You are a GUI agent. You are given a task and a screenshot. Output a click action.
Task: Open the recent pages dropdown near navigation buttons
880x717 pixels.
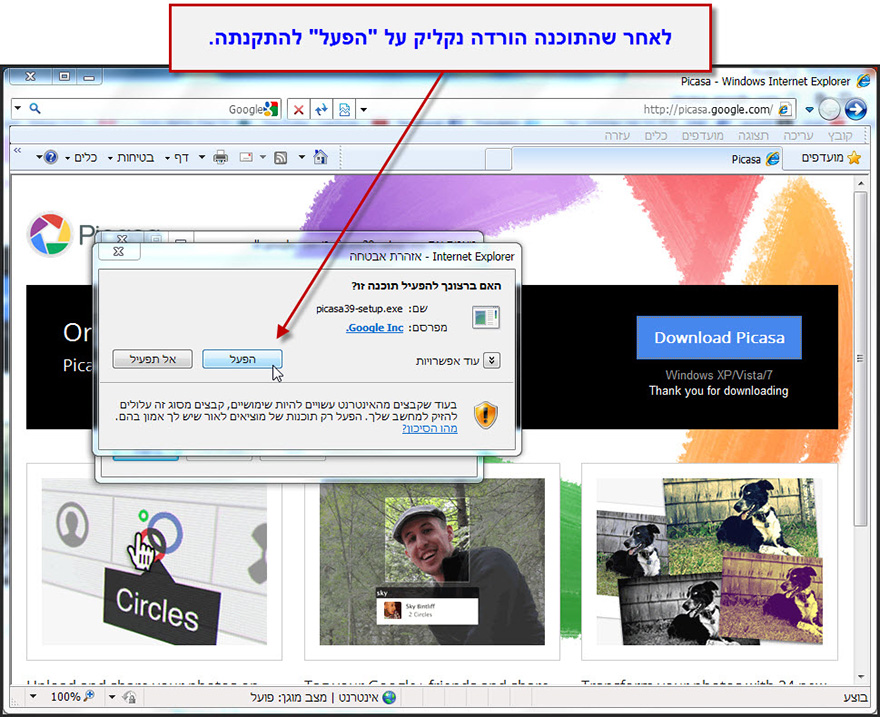click(x=809, y=109)
